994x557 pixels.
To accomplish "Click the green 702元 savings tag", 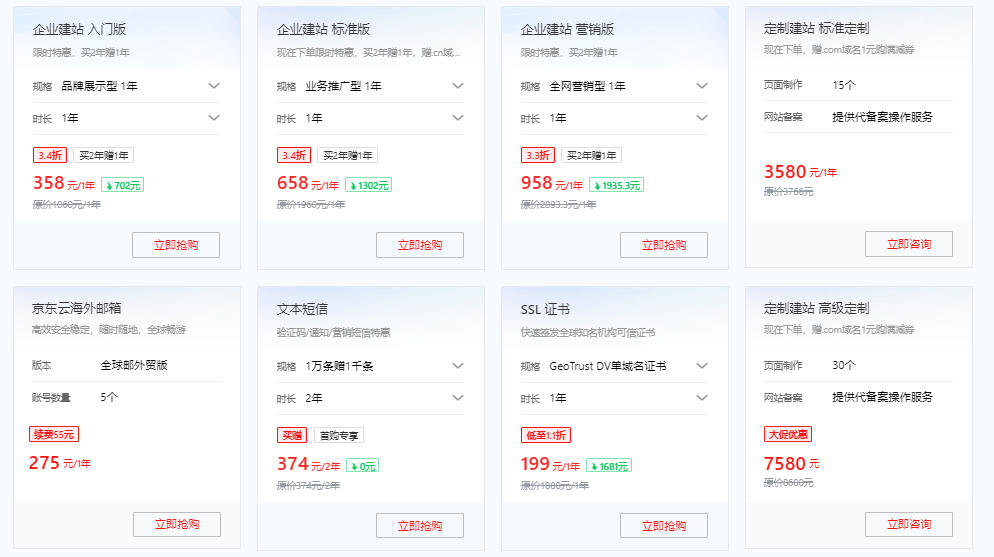I will pyautogui.click(x=121, y=185).
